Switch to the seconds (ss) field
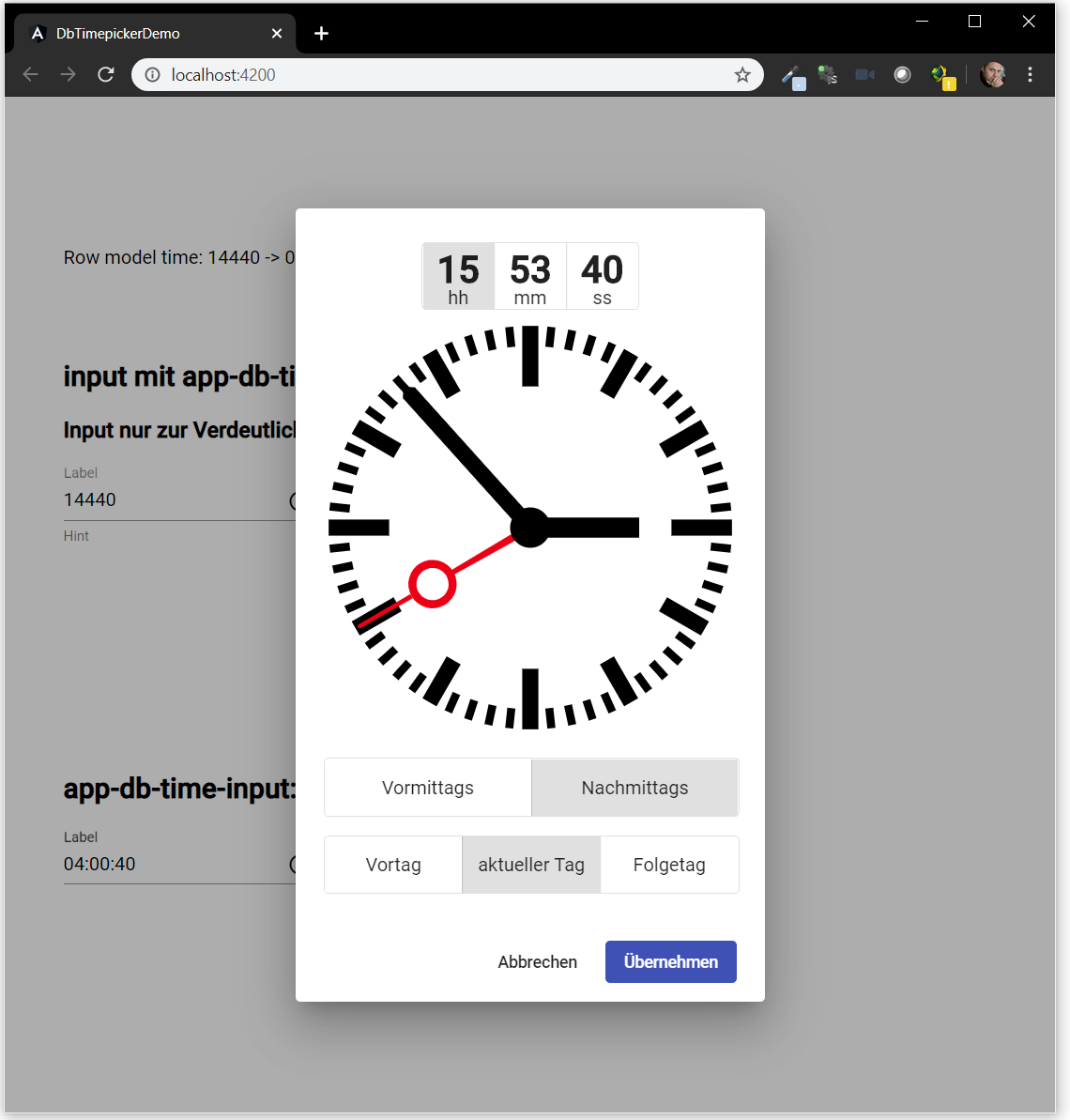Image resolution: width=1070 pixels, height=1120 pixels. click(x=603, y=276)
